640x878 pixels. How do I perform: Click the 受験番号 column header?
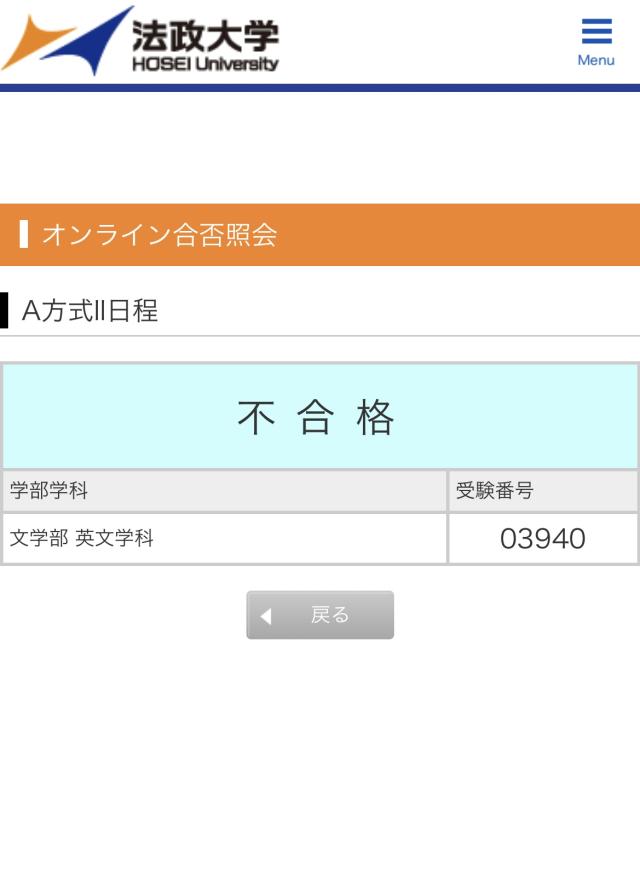[x=494, y=491]
